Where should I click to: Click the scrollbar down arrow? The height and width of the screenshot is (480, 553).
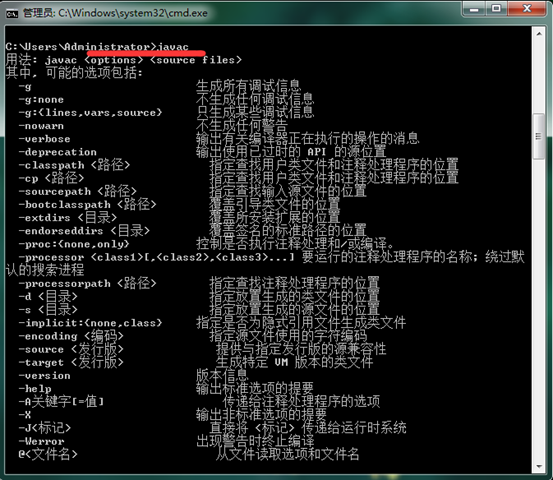point(539,467)
